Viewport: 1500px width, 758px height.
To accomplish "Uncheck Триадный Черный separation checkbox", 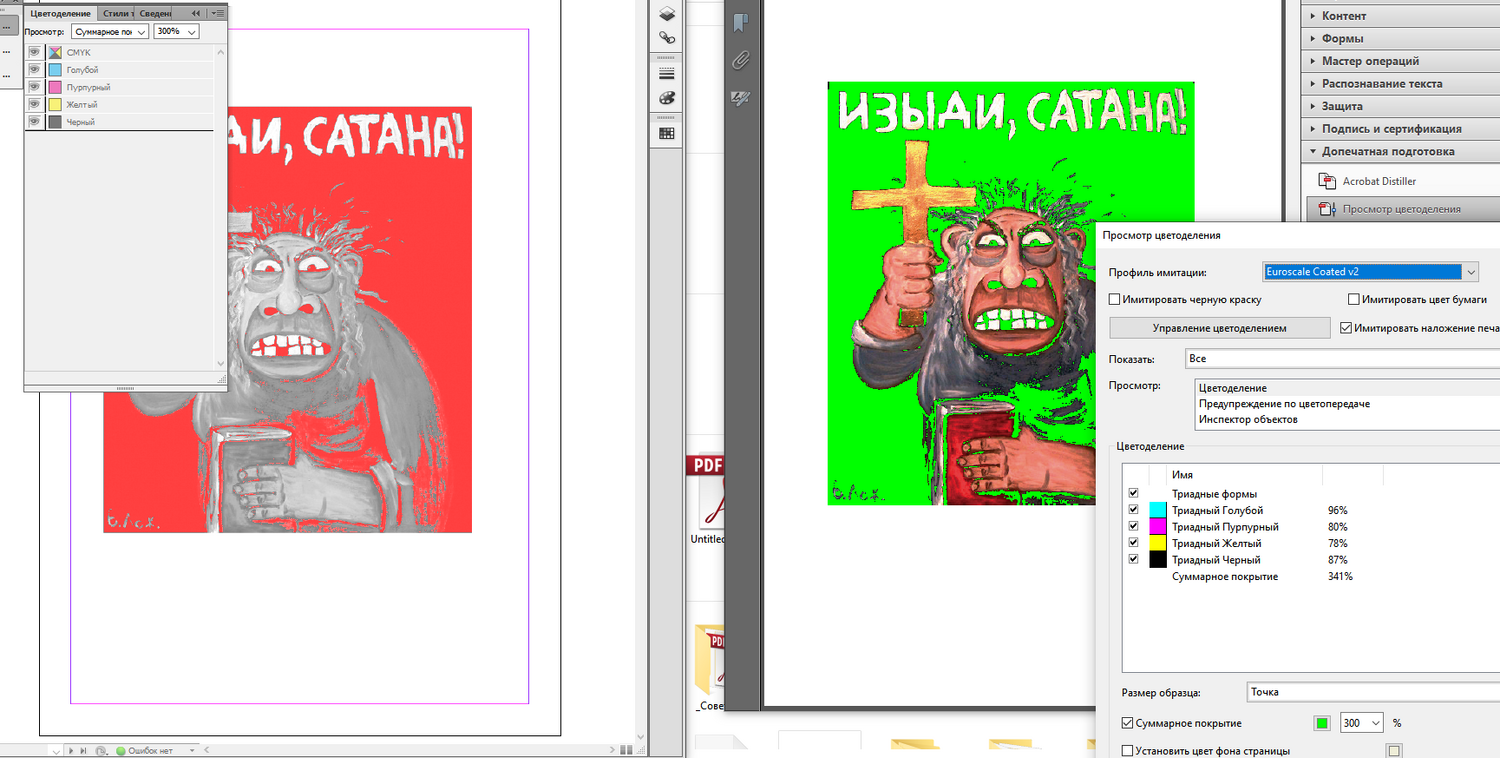I will click(x=1133, y=559).
